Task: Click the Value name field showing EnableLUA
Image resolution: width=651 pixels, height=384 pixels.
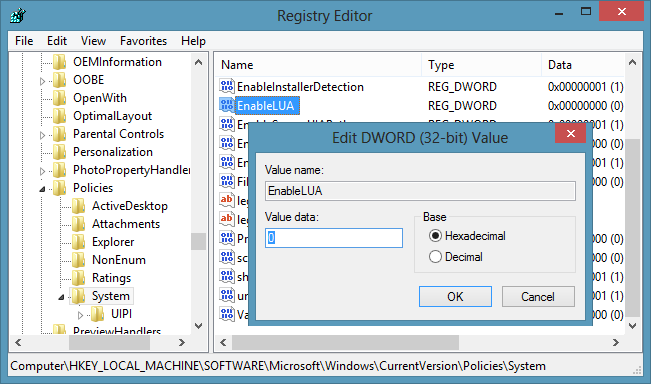Action: [x=420, y=191]
